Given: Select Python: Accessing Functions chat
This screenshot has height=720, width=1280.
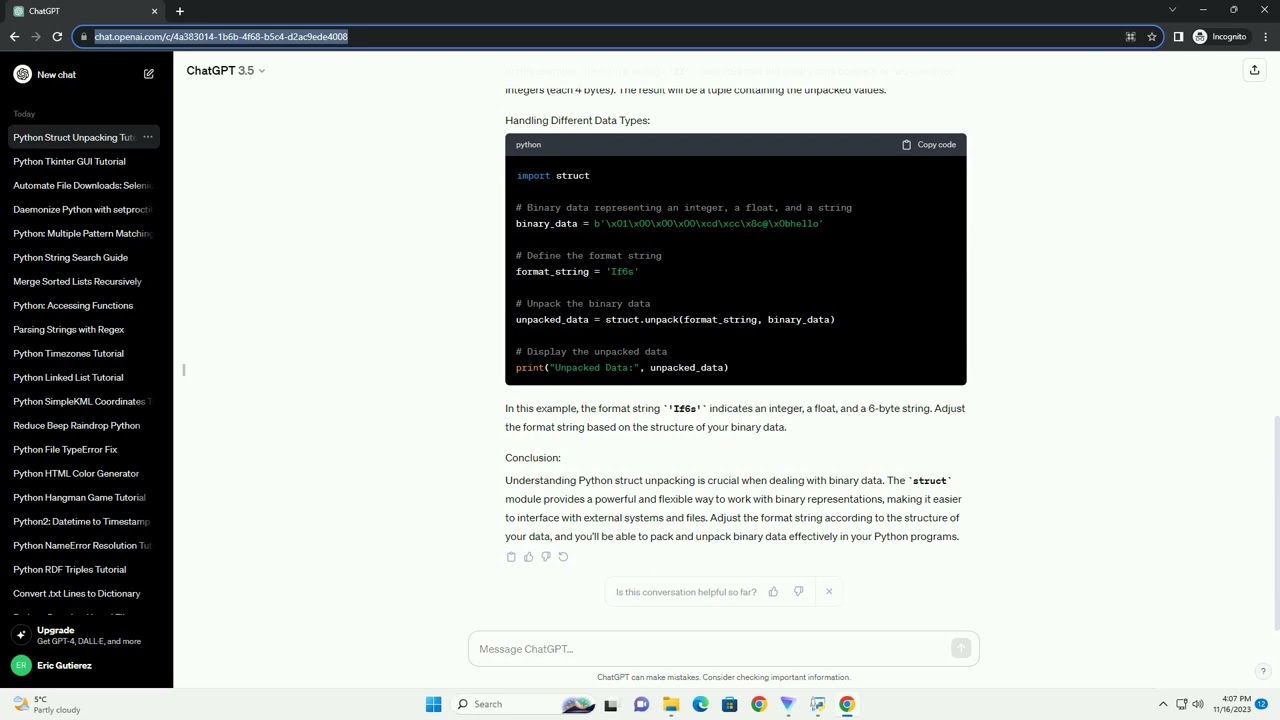Looking at the screenshot, I should (86, 305).
